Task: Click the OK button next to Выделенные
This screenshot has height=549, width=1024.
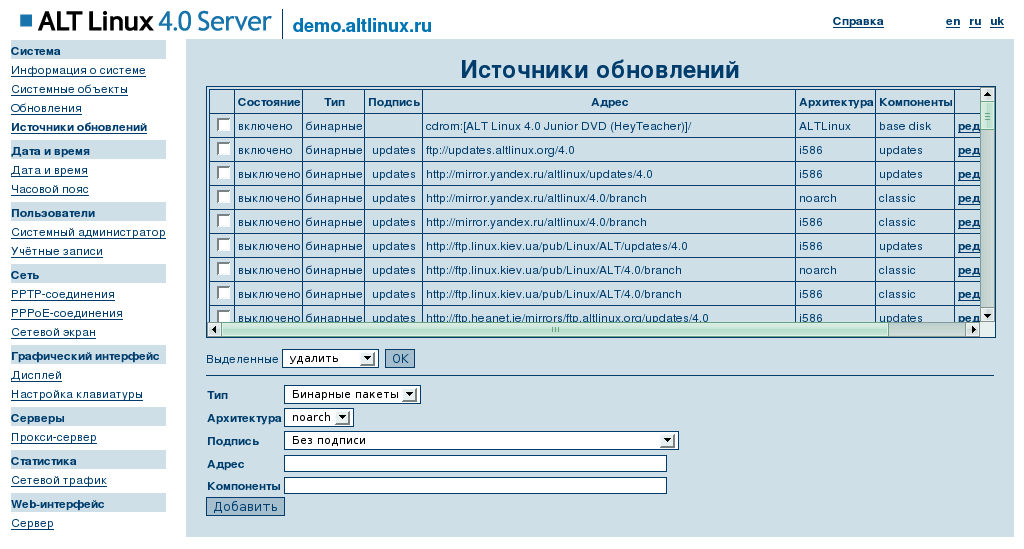Action: point(399,358)
